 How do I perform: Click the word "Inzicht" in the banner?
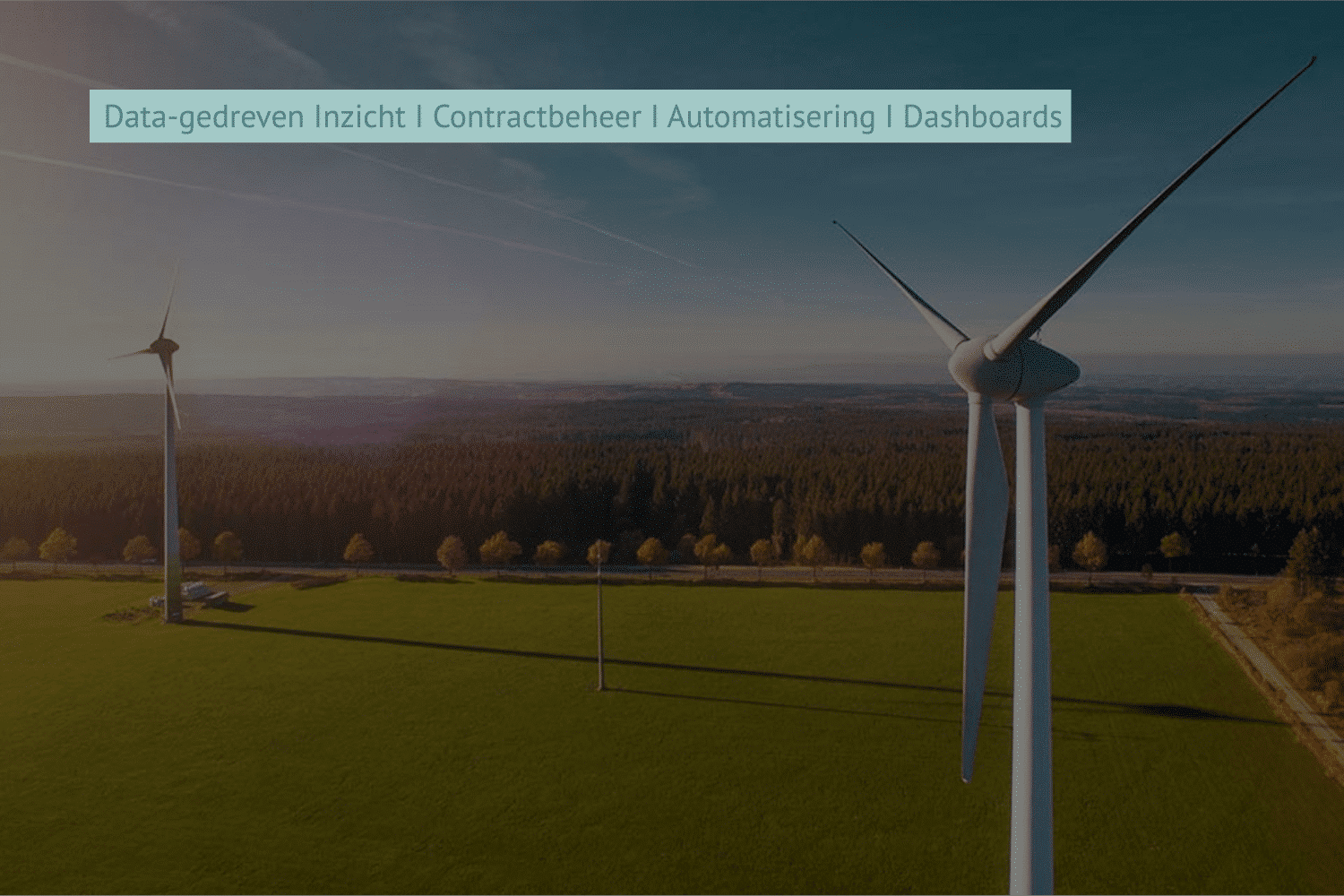click(359, 116)
